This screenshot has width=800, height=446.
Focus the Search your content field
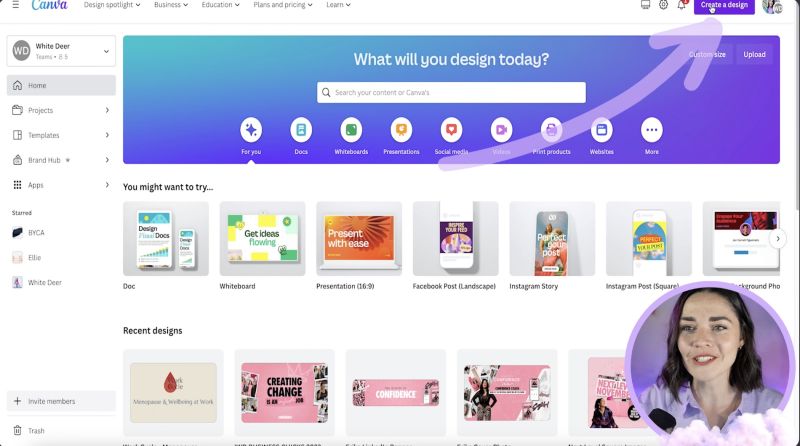coord(451,92)
